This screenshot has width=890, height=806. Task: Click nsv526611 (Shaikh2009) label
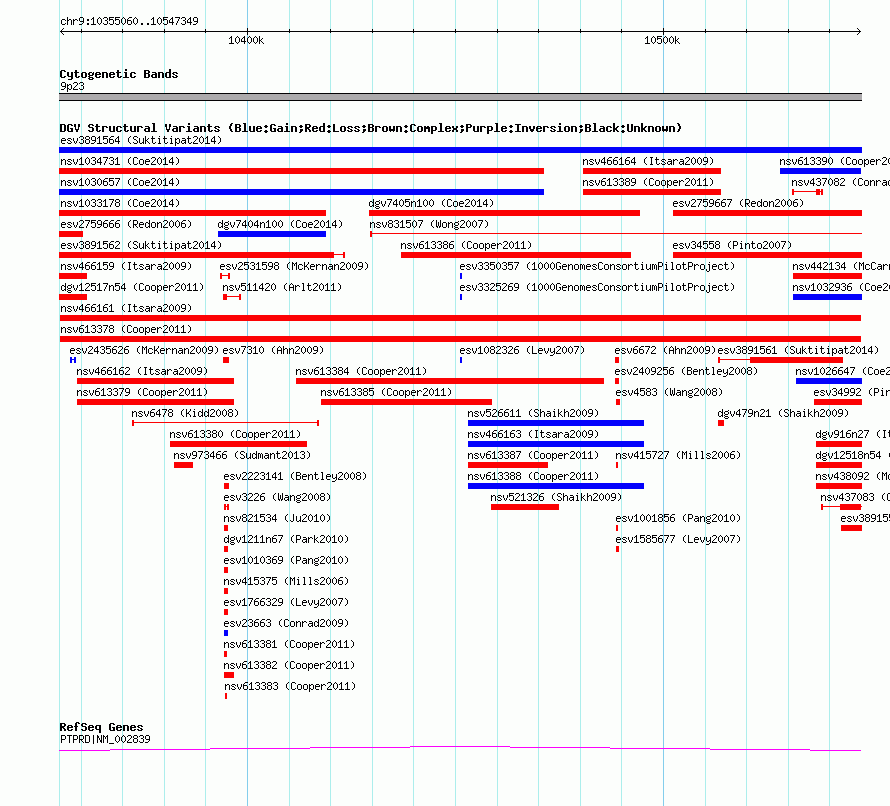pyautogui.click(x=533, y=413)
